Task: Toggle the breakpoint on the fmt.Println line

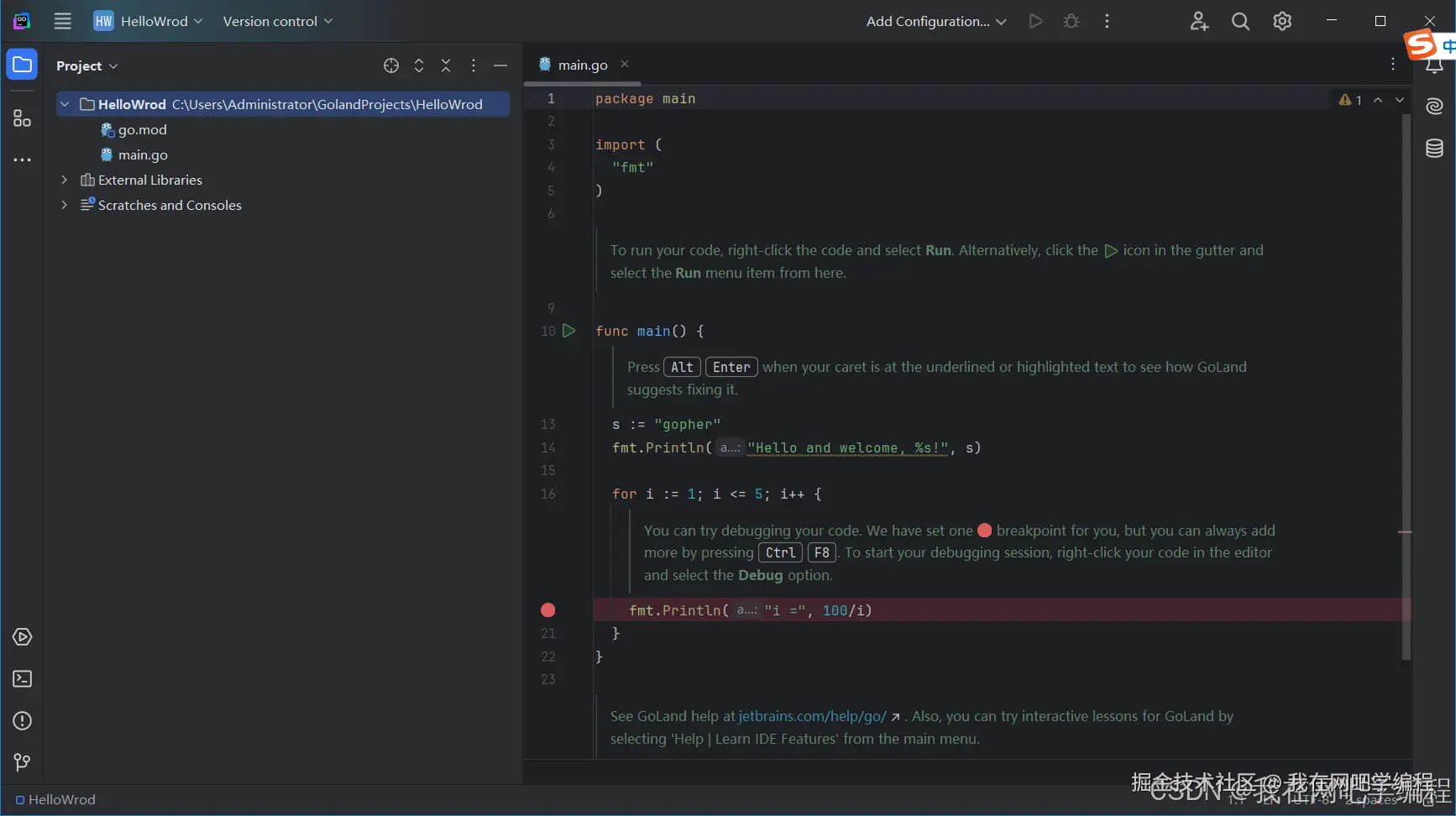Action: (x=548, y=610)
